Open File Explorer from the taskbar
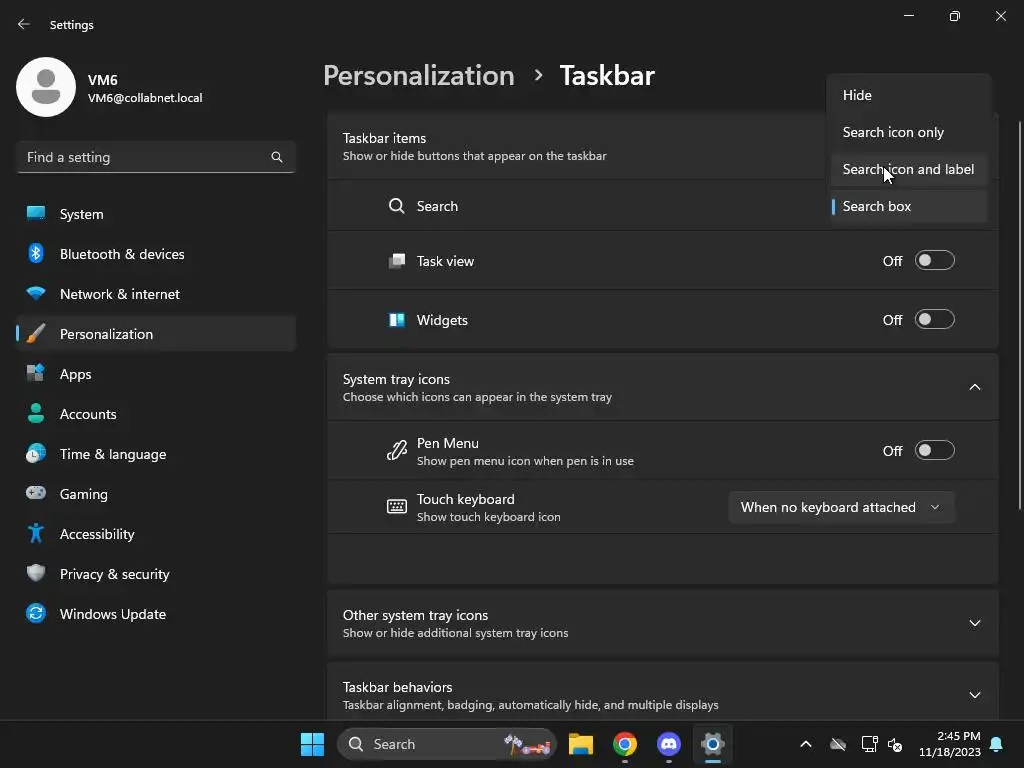1024x768 pixels. [x=581, y=744]
